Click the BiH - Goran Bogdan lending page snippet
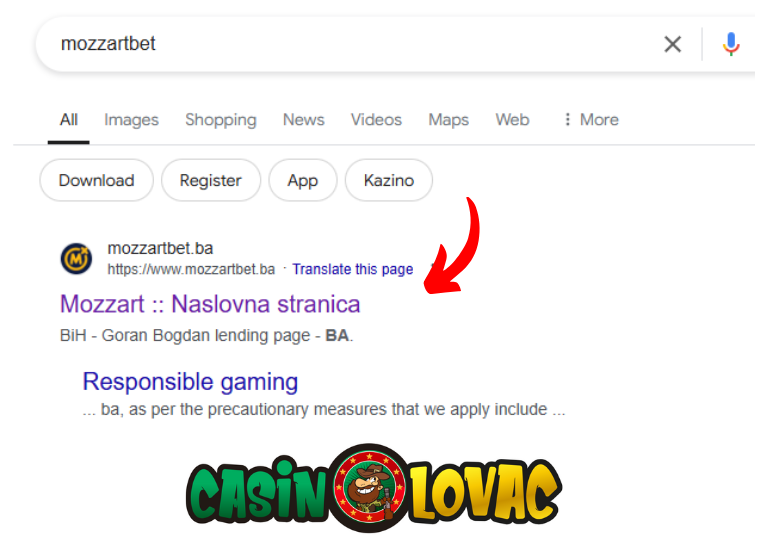This screenshot has width=768, height=550. 206,335
